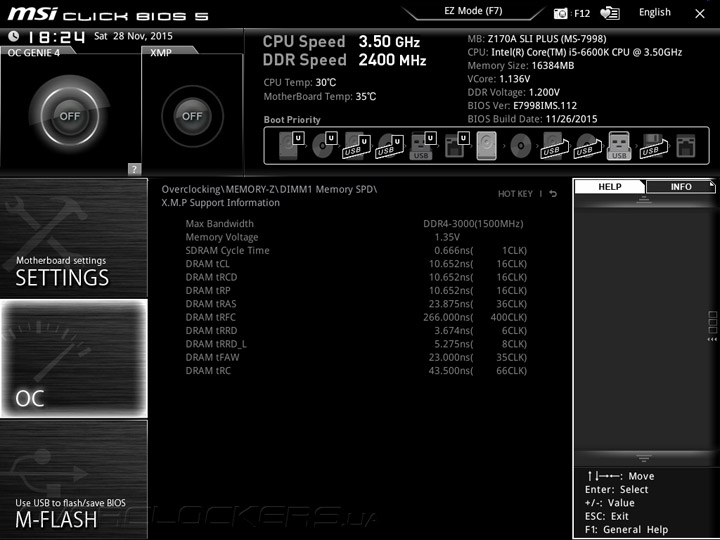Select the DRAM tRAS row
Viewport: 720px width, 540px height.
point(356,304)
